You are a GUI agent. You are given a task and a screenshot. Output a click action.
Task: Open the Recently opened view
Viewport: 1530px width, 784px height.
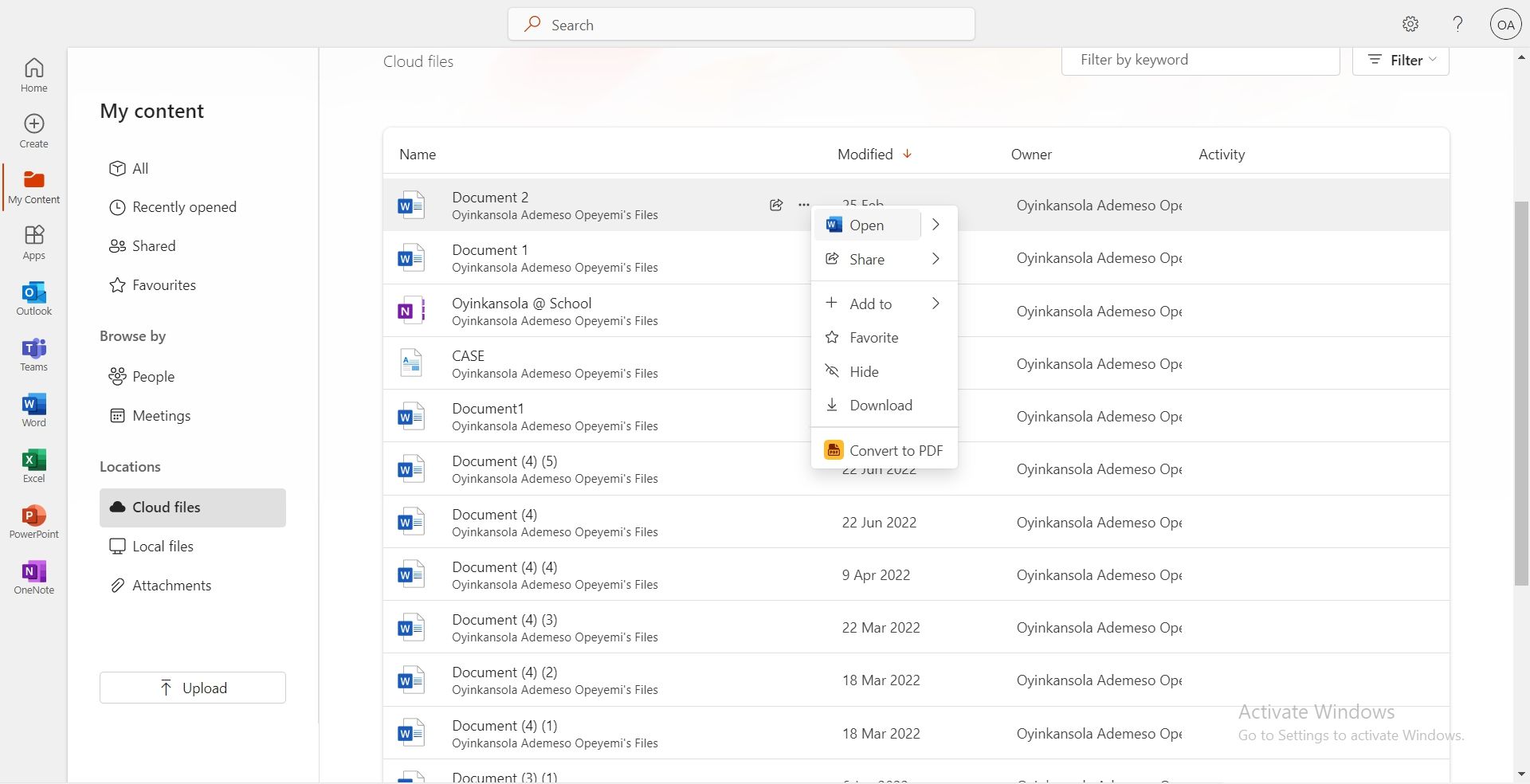pos(184,207)
